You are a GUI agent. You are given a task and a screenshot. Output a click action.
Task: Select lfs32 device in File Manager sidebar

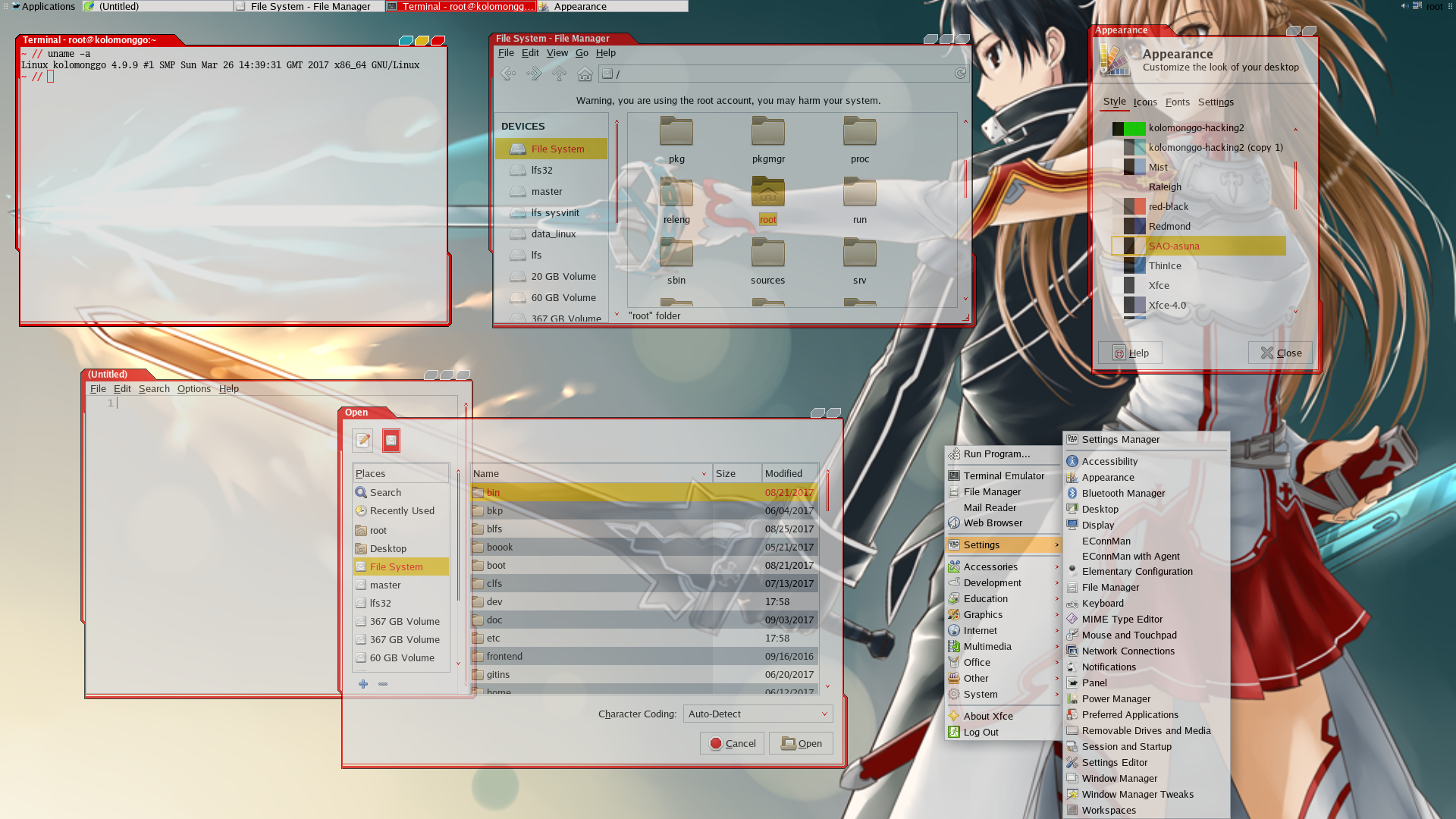point(551,171)
